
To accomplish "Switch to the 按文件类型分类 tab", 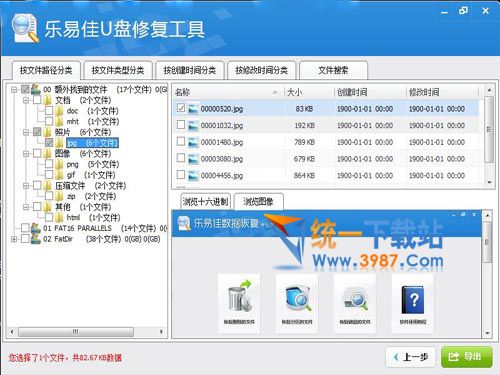I will [x=118, y=70].
